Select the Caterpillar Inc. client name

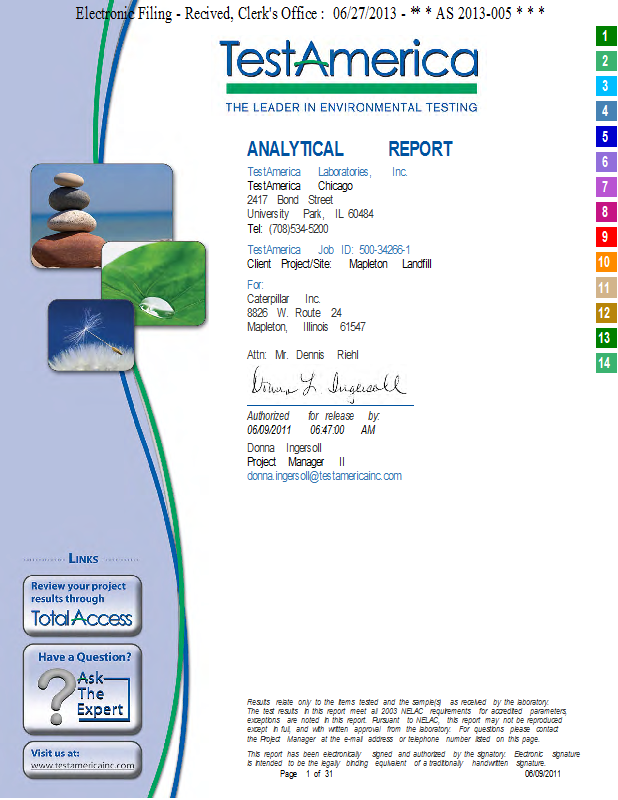pyautogui.click(x=283, y=299)
